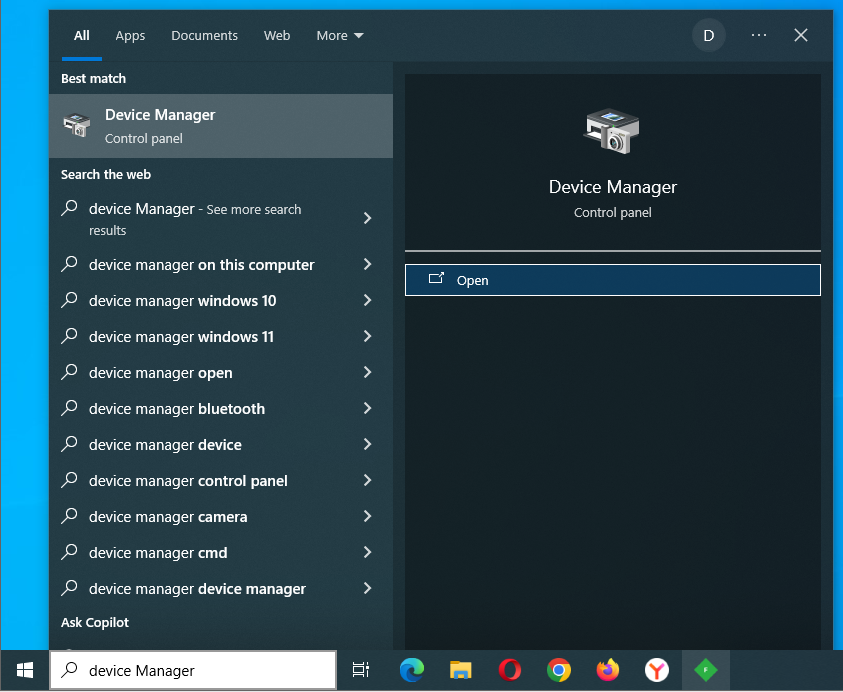Click search icon beside 'control panel' suggestion
This screenshot has height=692, width=843.
69,480
